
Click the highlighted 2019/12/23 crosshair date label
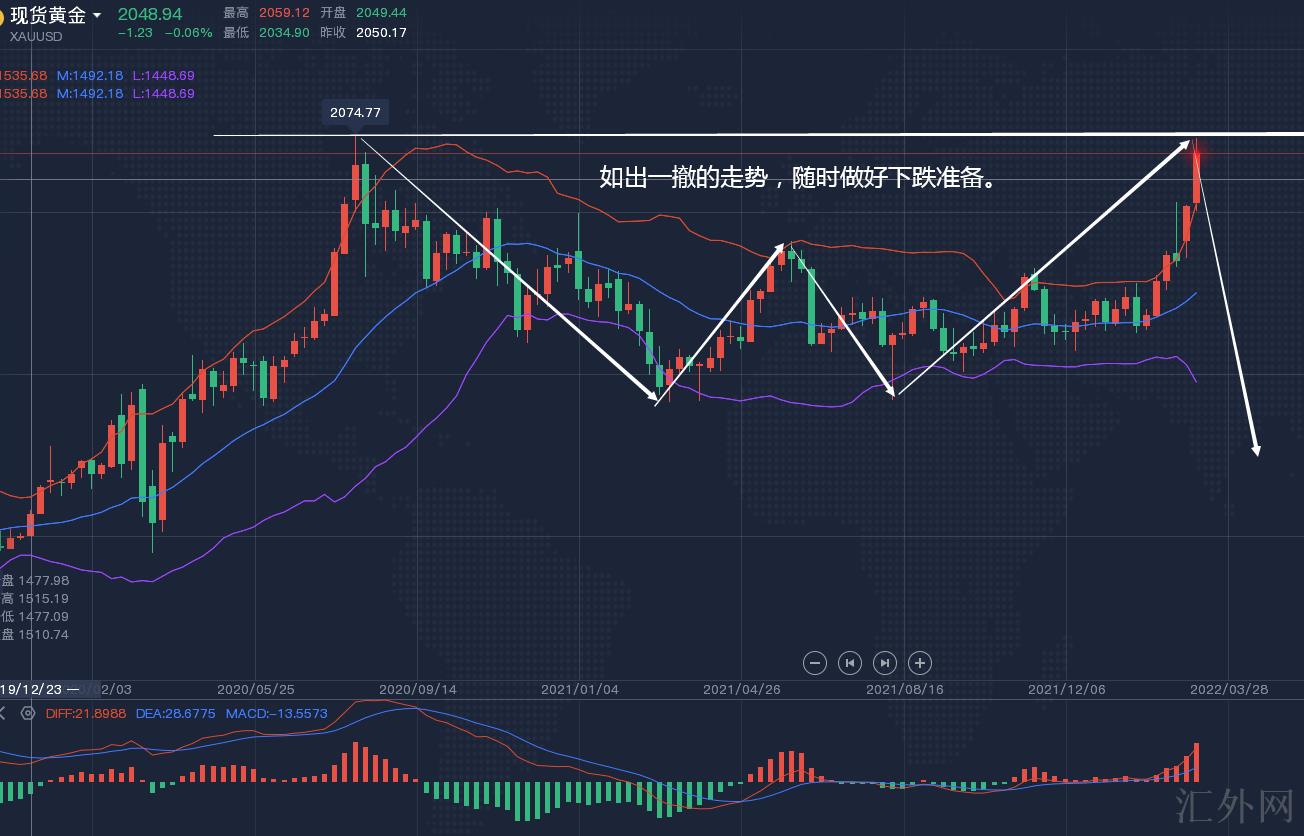click(x=30, y=689)
